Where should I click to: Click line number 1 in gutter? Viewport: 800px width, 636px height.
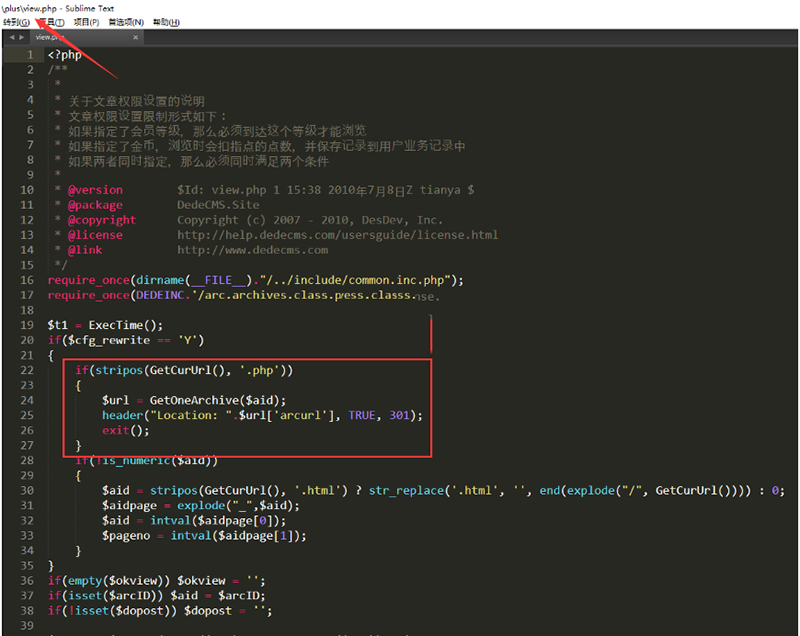tap(29, 55)
